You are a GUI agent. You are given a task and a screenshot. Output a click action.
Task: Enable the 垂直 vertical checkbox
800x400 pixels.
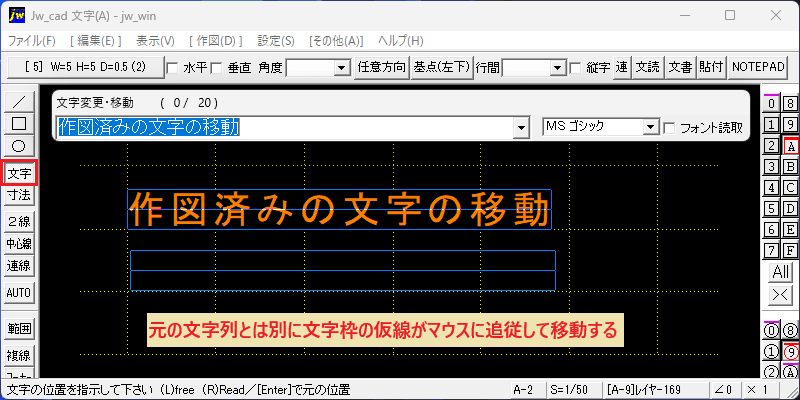[216, 68]
